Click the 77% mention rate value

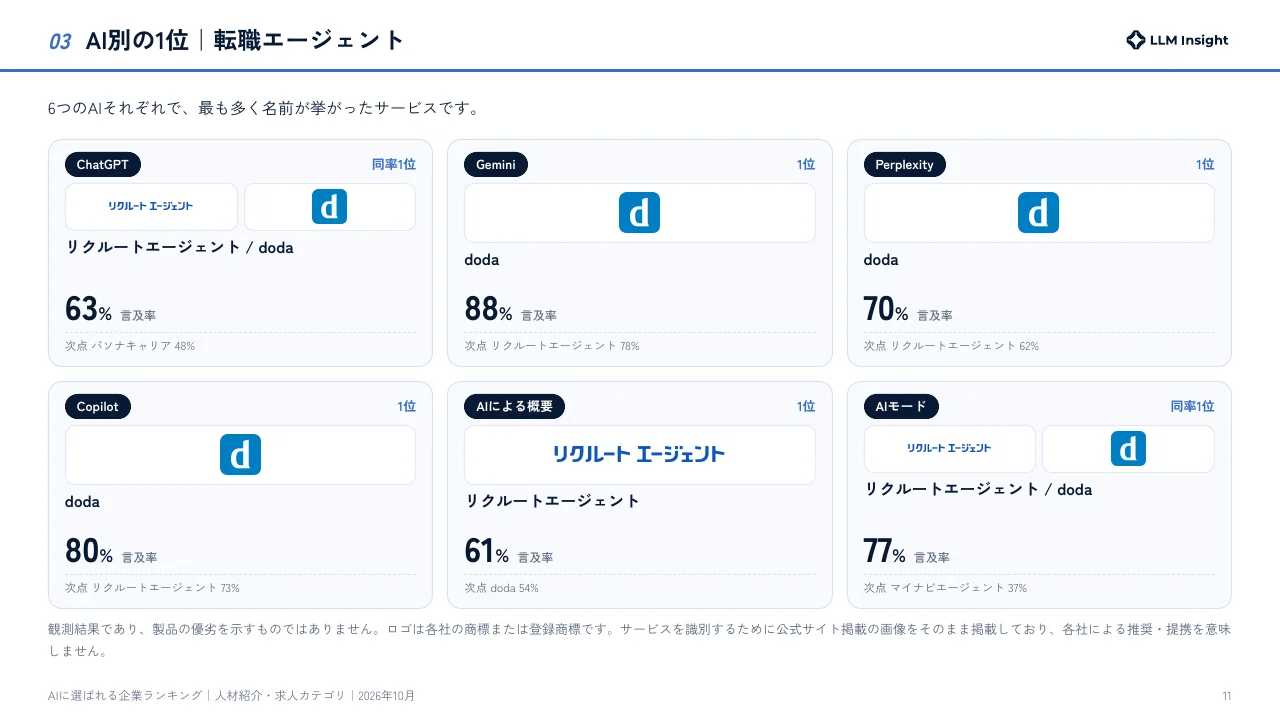pyautogui.click(x=885, y=551)
